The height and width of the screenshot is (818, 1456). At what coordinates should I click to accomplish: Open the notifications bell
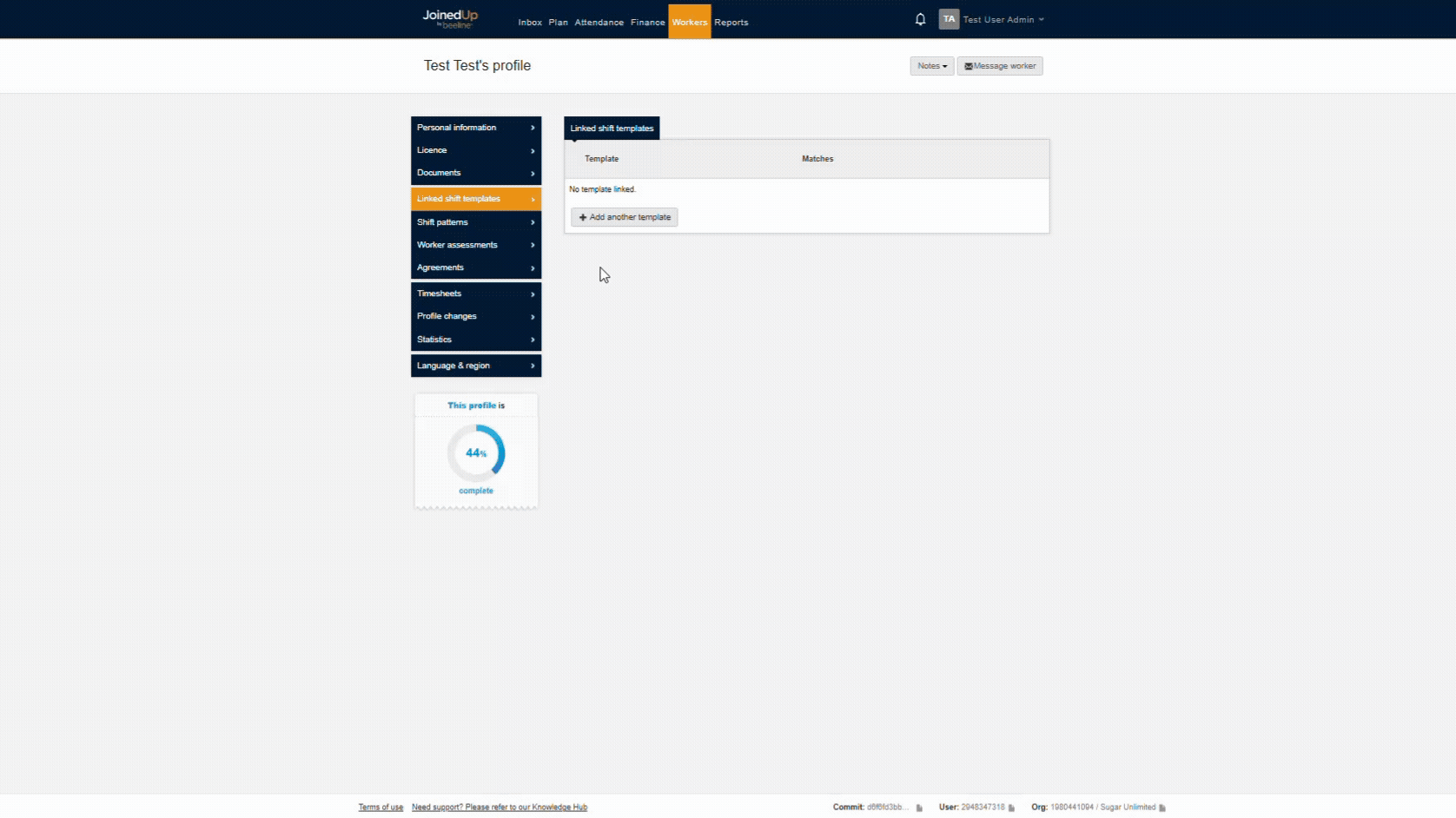click(x=920, y=19)
